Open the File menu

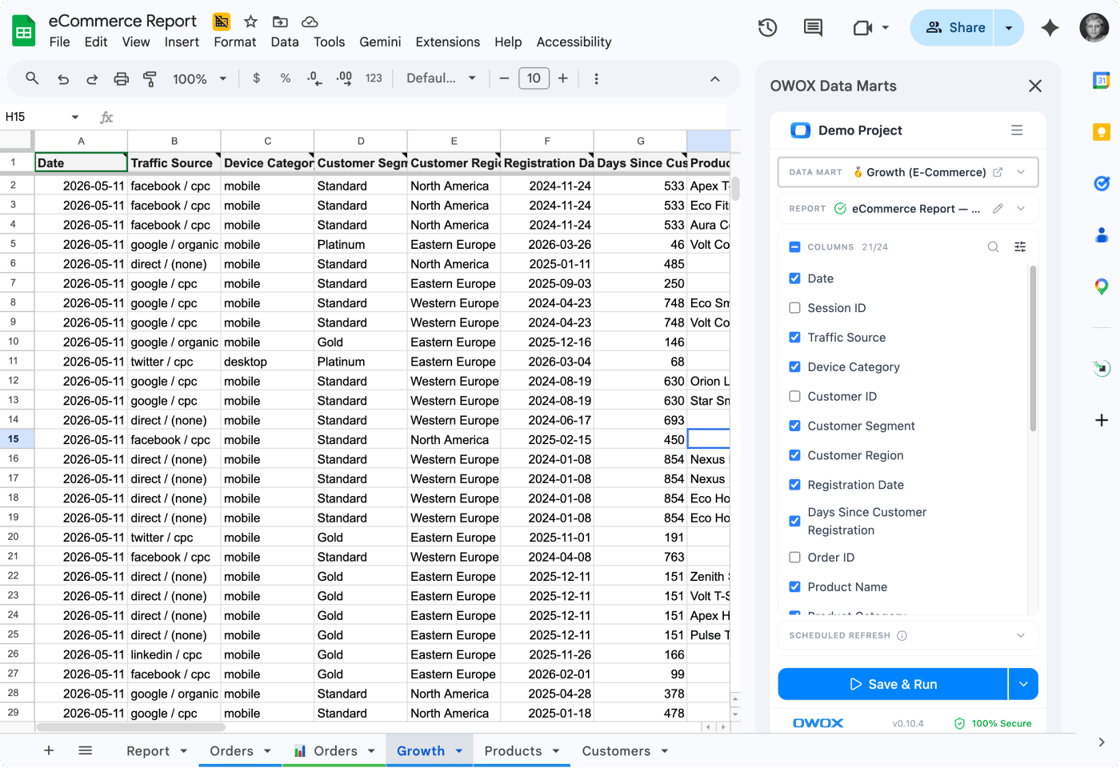(59, 42)
